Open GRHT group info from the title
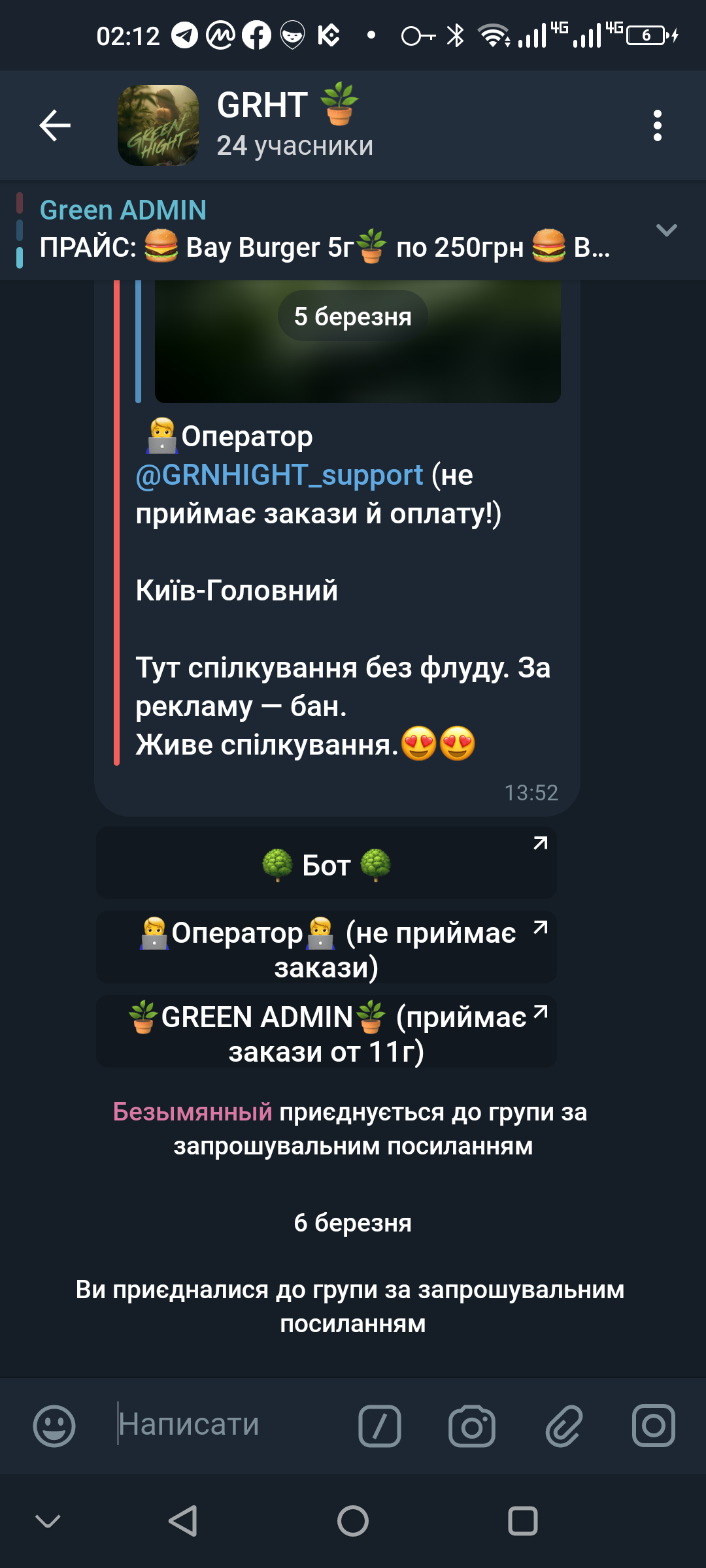This screenshot has width=706, height=1568. click(294, 125)
